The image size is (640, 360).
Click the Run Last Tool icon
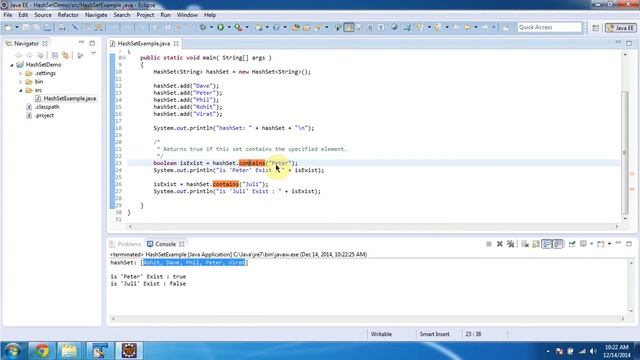[x=238, y=27]
